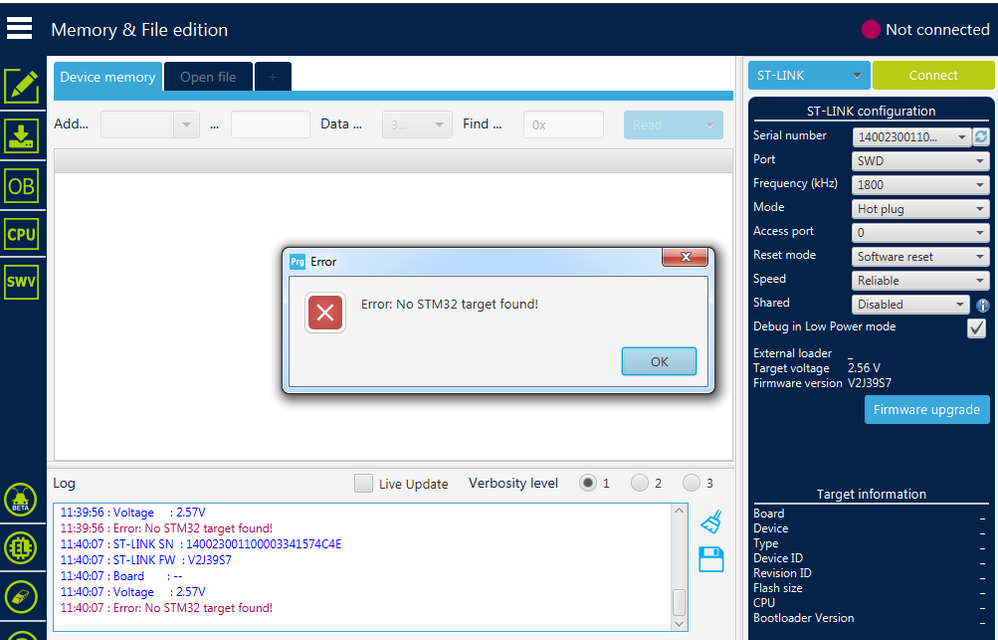The width and height of the screenshot is (998, 640).
Task: Expand the Serial number dropdown
Action: (x=911, y=137)
